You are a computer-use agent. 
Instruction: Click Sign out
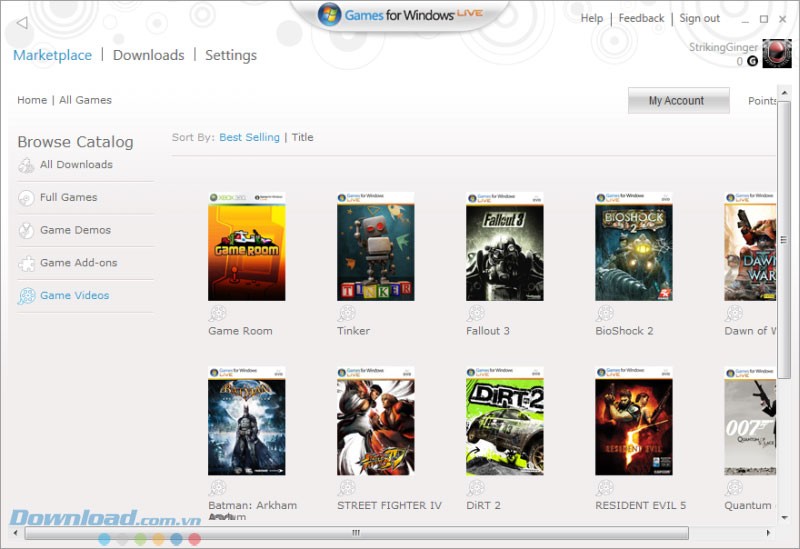699,19
